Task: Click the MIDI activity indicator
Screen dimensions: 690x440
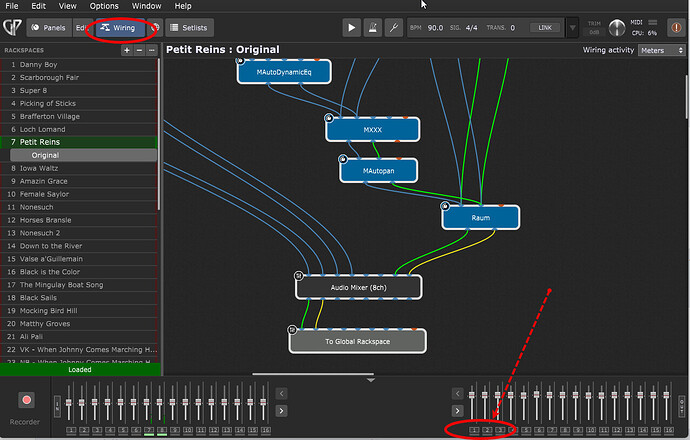Action: coord(653,22)
